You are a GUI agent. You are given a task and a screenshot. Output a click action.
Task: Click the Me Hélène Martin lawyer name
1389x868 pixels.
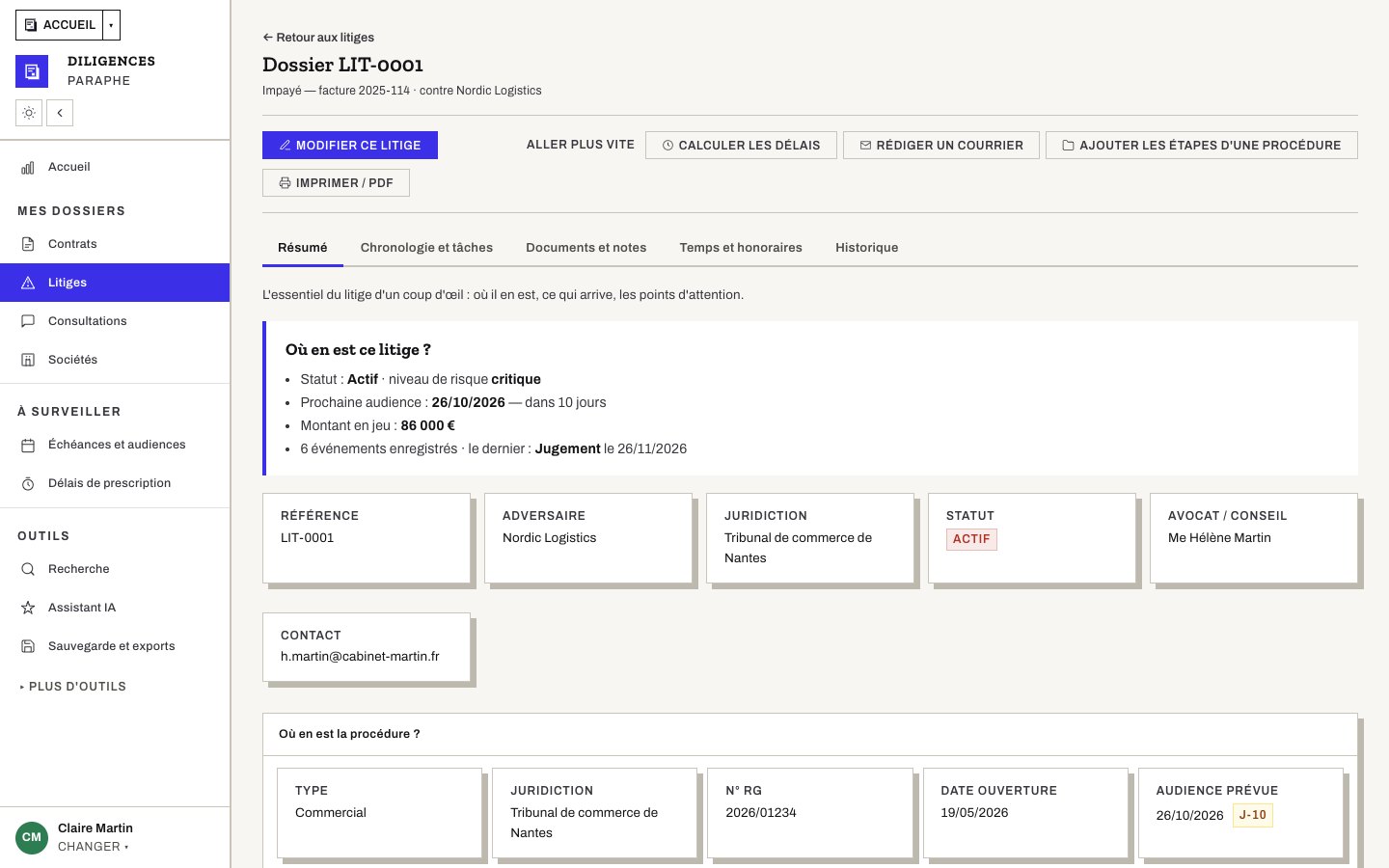click(x=1219, y=537)
